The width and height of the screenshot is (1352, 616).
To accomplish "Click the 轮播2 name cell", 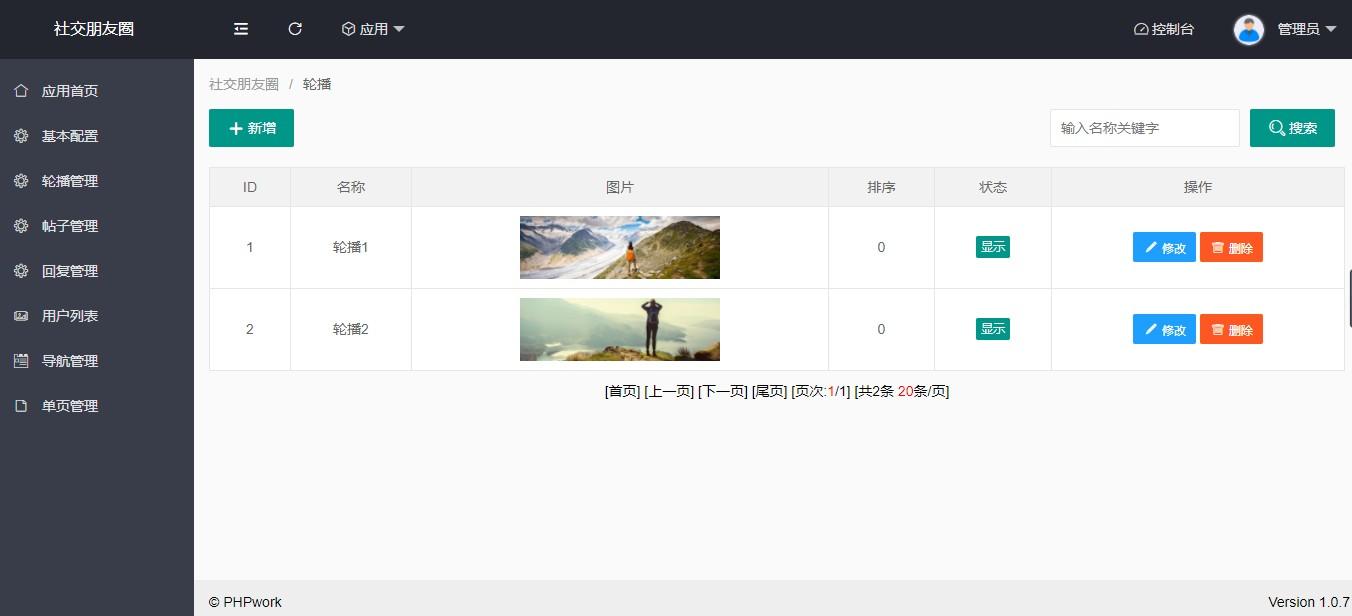I will pyautogui.click(x=351, y=329).
